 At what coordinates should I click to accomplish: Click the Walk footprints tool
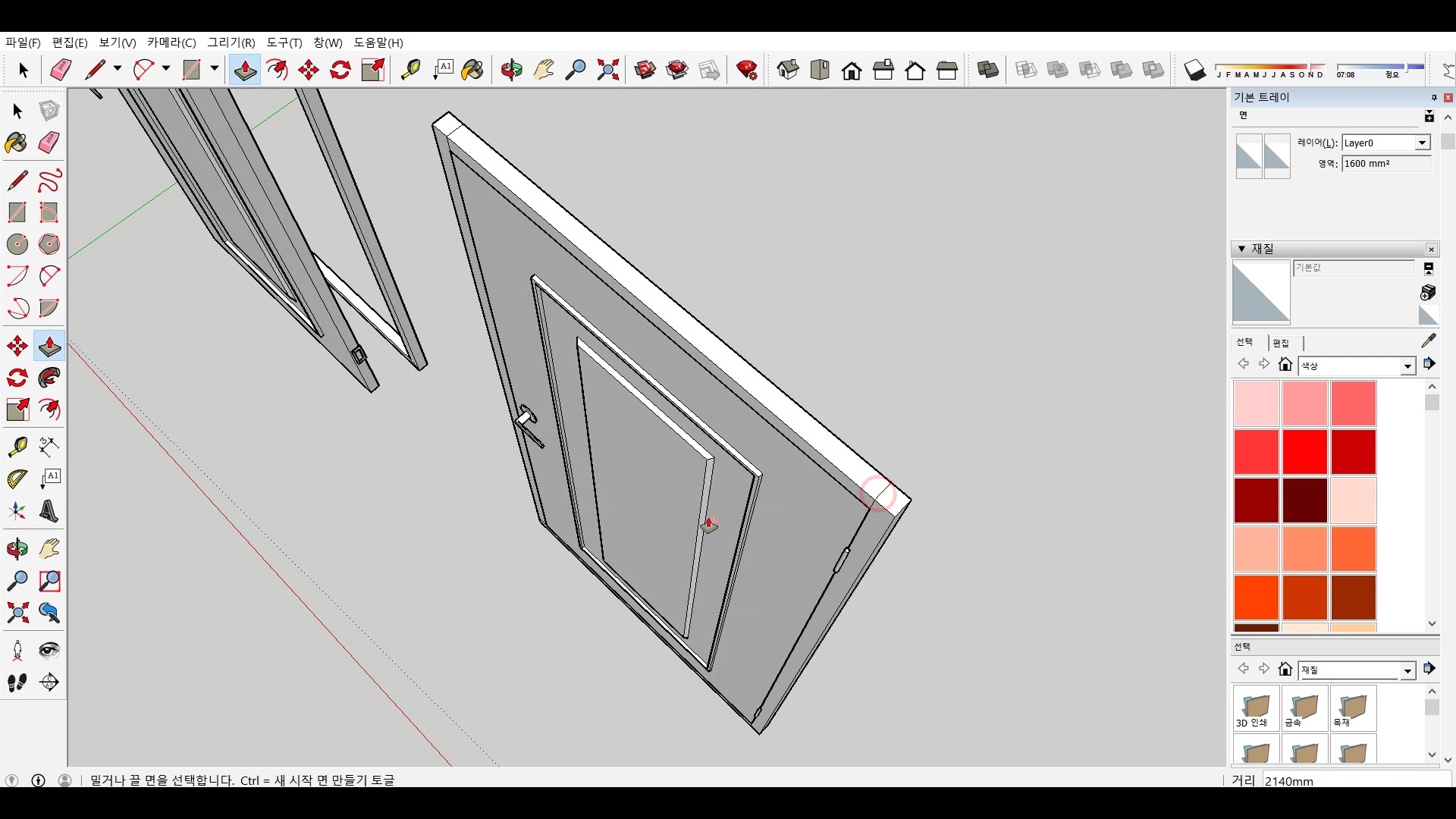(17, 682)
